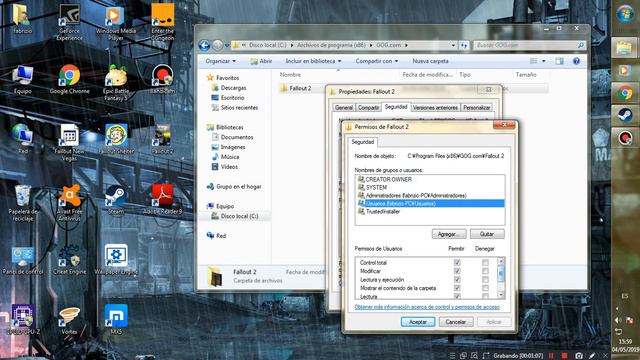Image resolution: width=640 pixels, height=360 pixels.
Task: Open the Compartir properties tab
Action: (x=368, y=107)
